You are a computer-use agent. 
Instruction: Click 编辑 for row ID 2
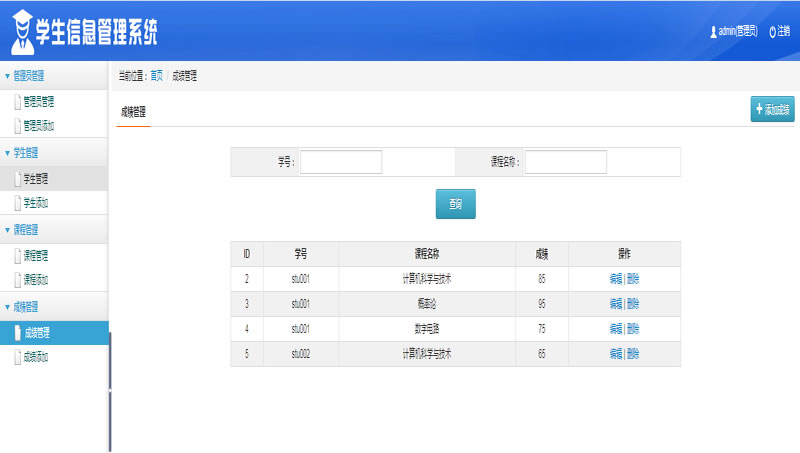point(616,279)
